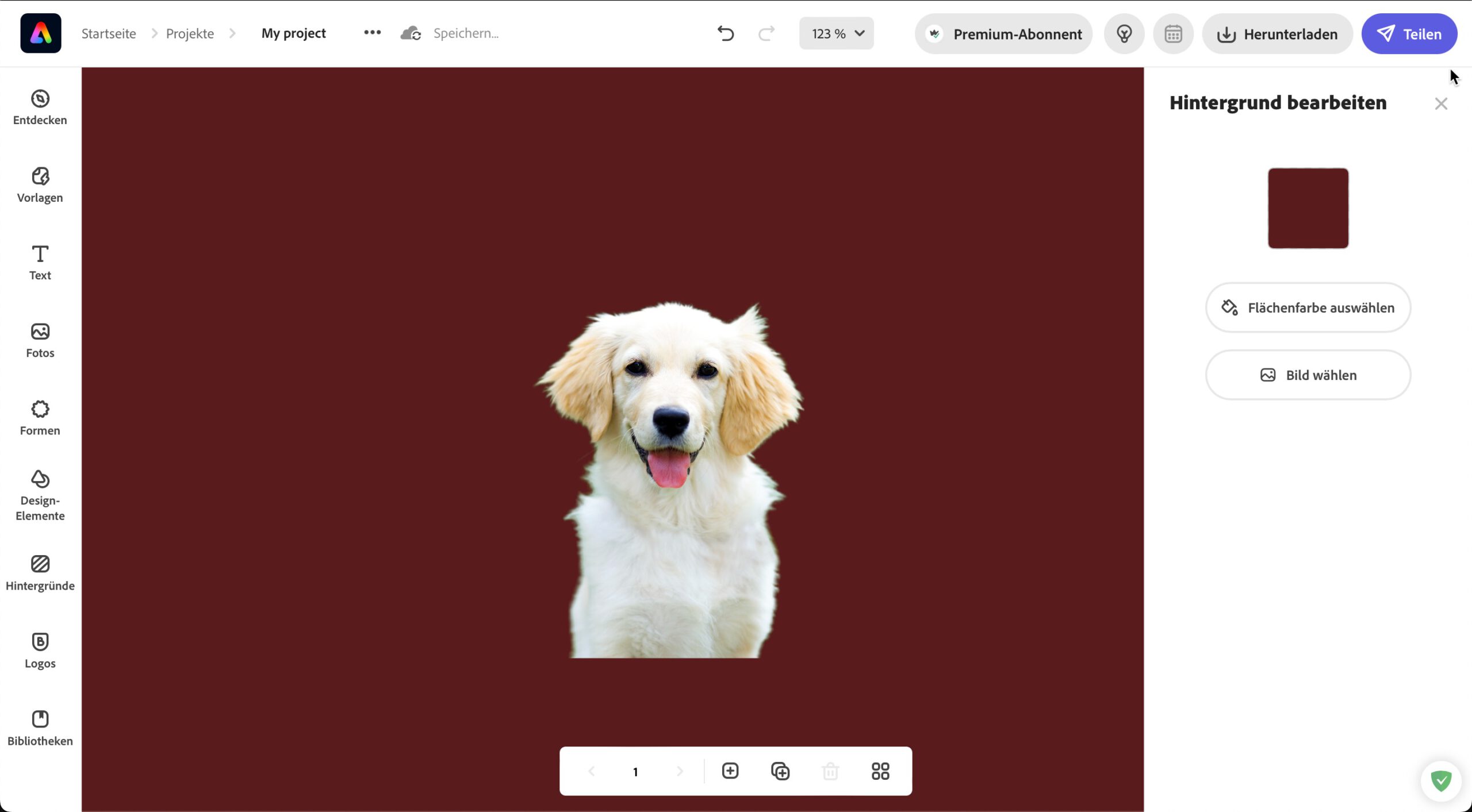Click the Startseite breadcrumb

pyautogui.click(x=109, y=33)
